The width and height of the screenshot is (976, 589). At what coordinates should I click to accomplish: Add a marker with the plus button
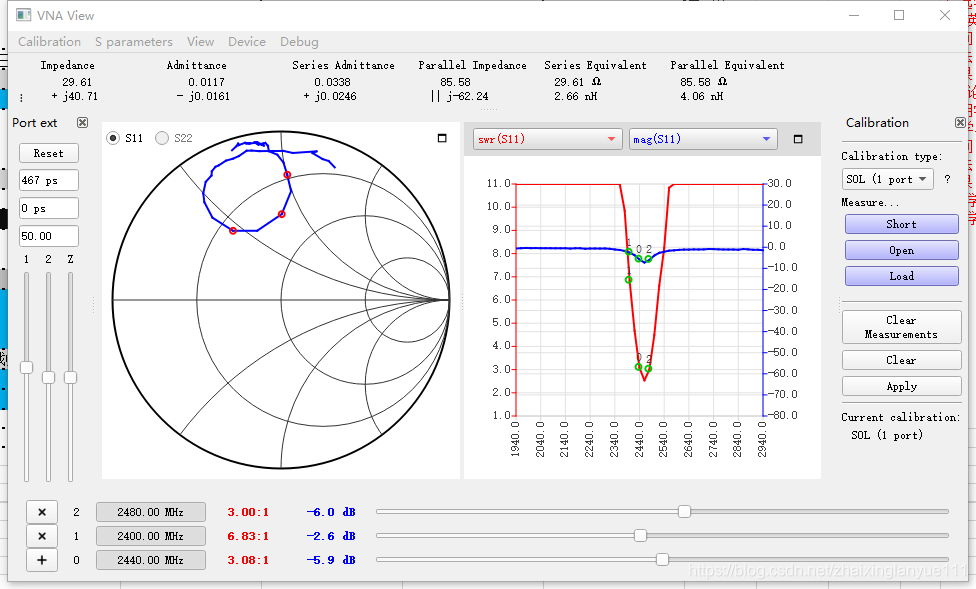click(x=42, y=560)
